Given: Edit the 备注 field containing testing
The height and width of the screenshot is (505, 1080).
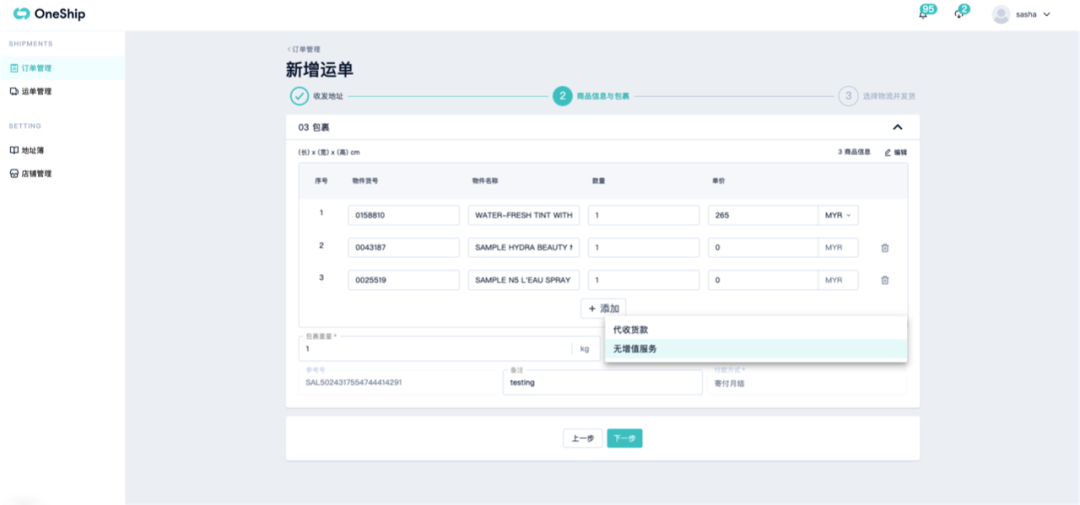Looking at the screenshot, I should pos(603,382).
